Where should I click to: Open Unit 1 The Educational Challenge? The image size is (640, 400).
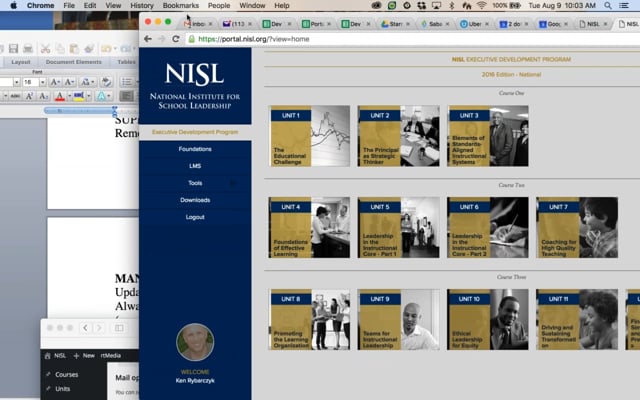coord(309,136)
